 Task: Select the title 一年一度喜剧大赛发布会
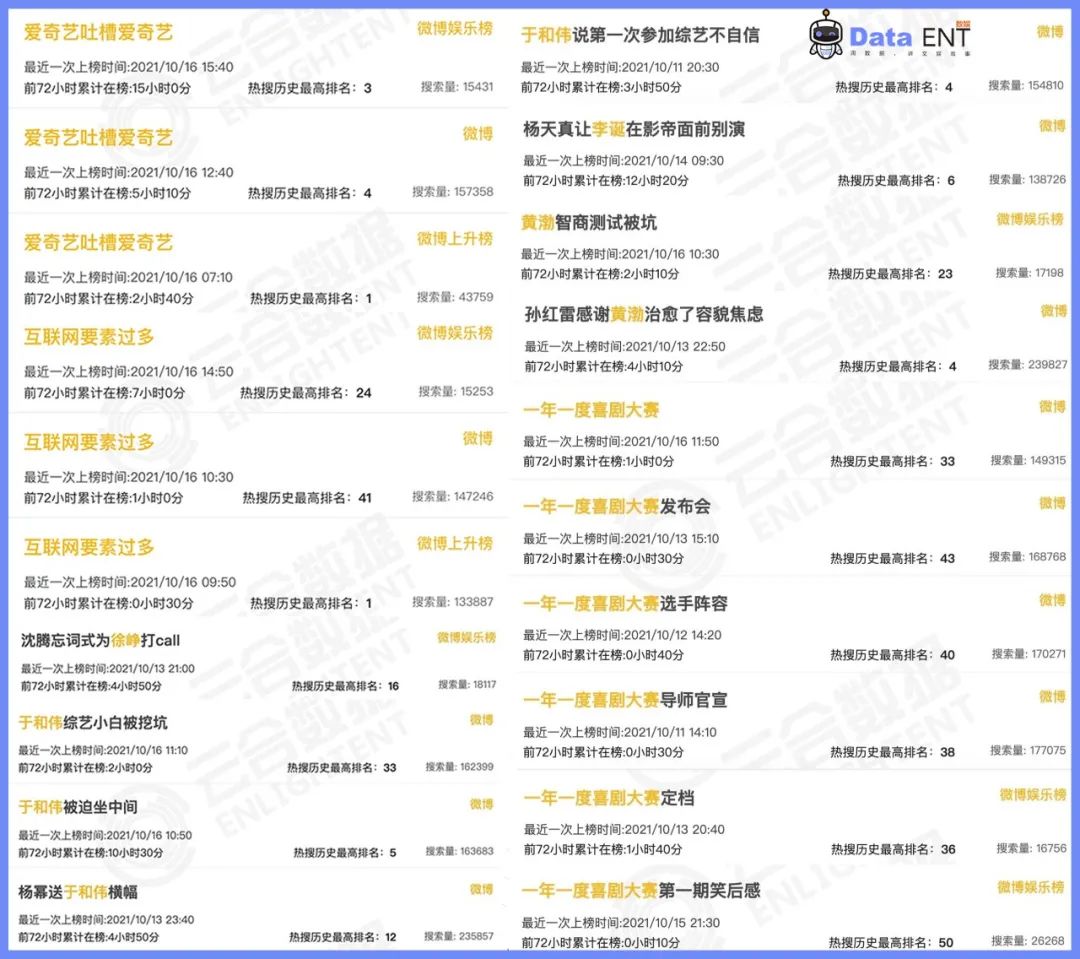(x=616, y=506)
